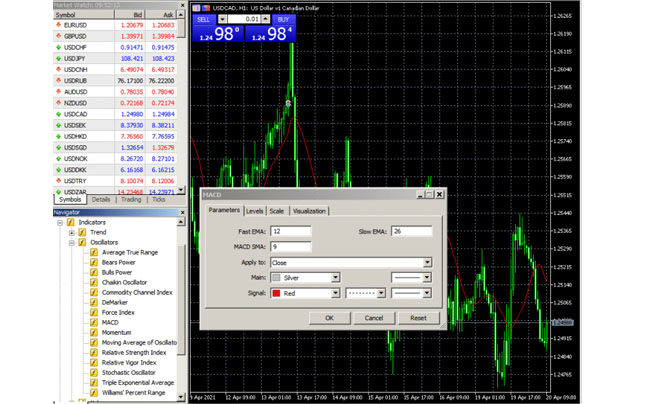660x404 pixels.
Task: Click the Force Index indicator icon
Action: (x=94, y=312)
